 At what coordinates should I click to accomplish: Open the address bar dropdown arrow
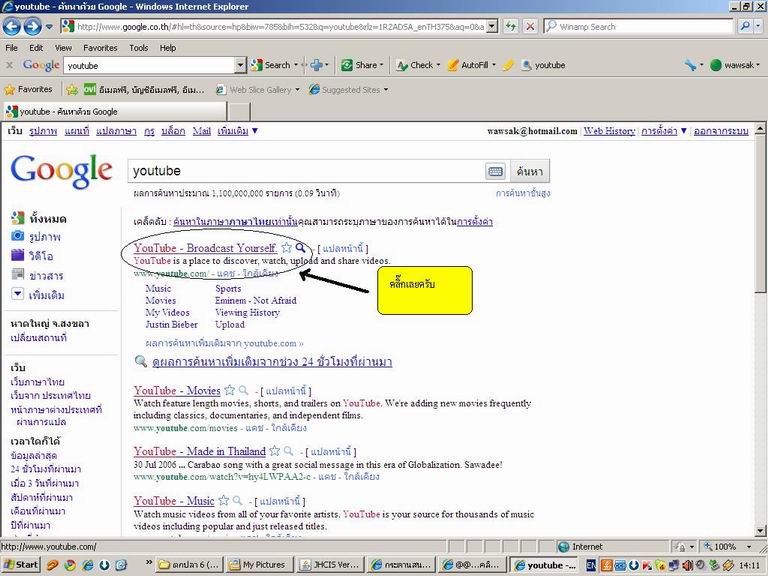point(493,26)
